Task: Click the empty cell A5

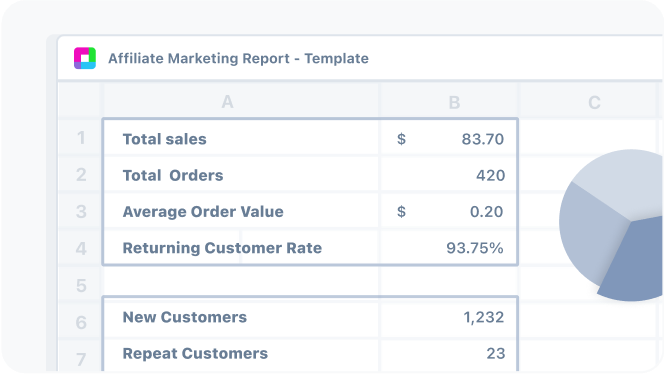Action: pos(241,281)
